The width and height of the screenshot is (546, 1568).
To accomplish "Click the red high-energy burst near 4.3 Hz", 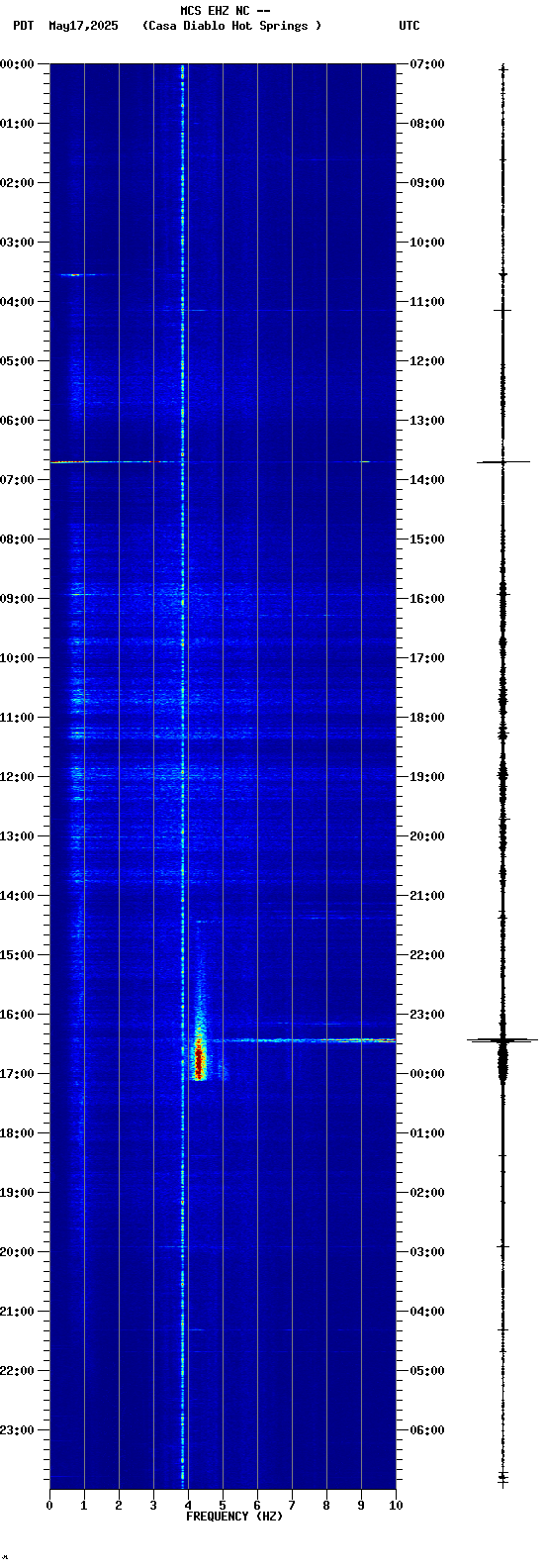I will [x=199, y=1059].
